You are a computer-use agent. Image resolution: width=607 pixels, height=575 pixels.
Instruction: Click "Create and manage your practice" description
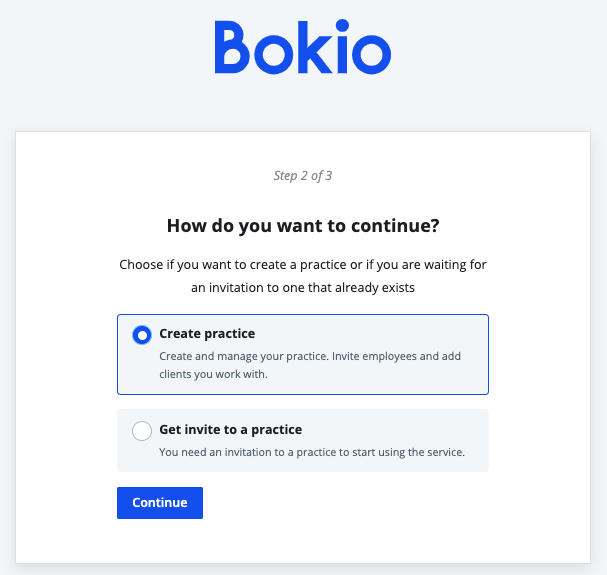point(310,357)
